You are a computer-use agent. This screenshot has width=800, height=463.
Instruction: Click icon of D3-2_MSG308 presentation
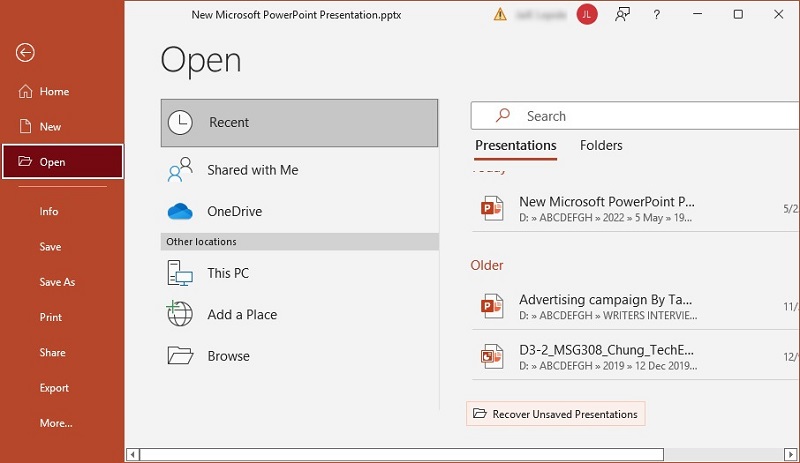(x=492, y=356)
